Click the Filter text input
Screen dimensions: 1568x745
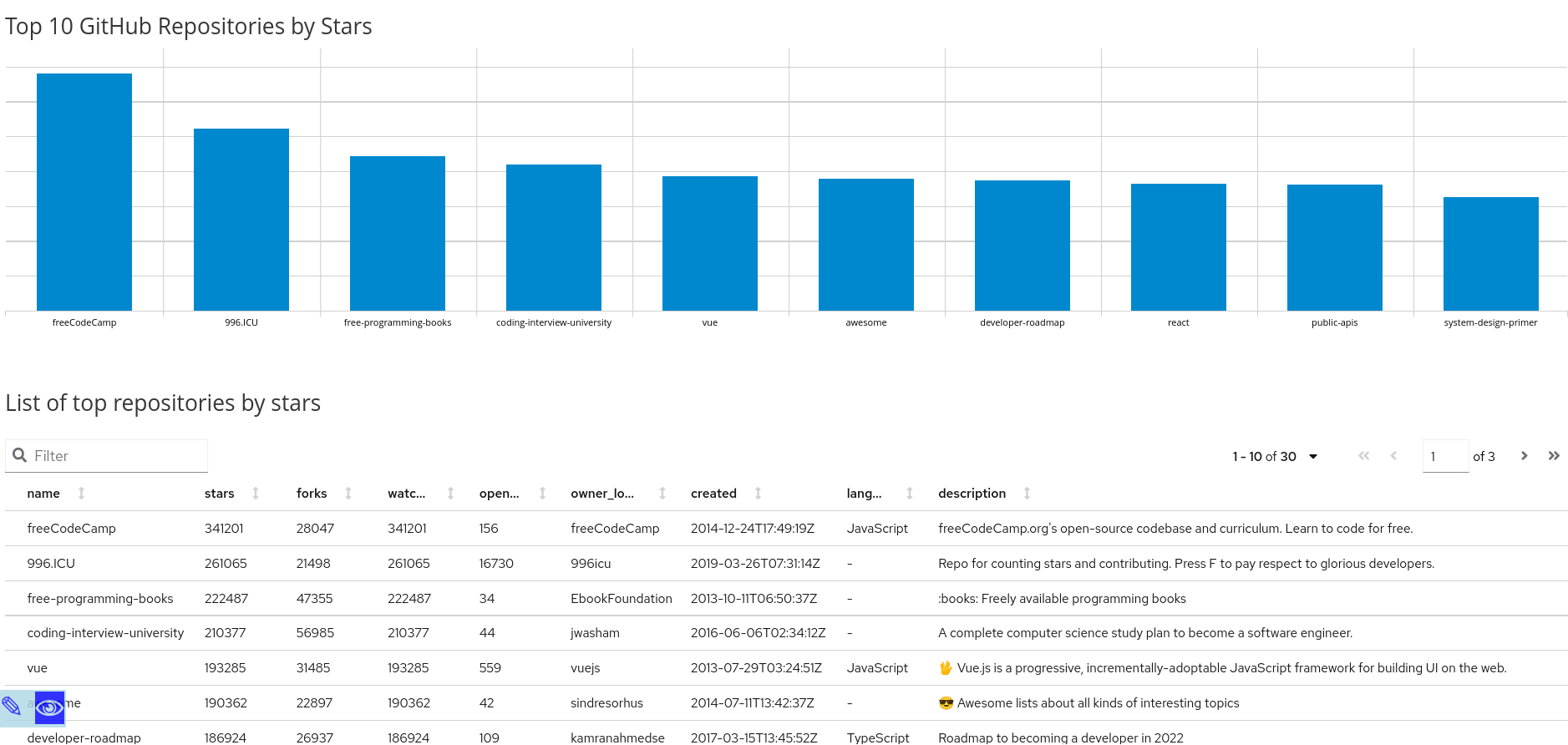click(x=107, y=456)
